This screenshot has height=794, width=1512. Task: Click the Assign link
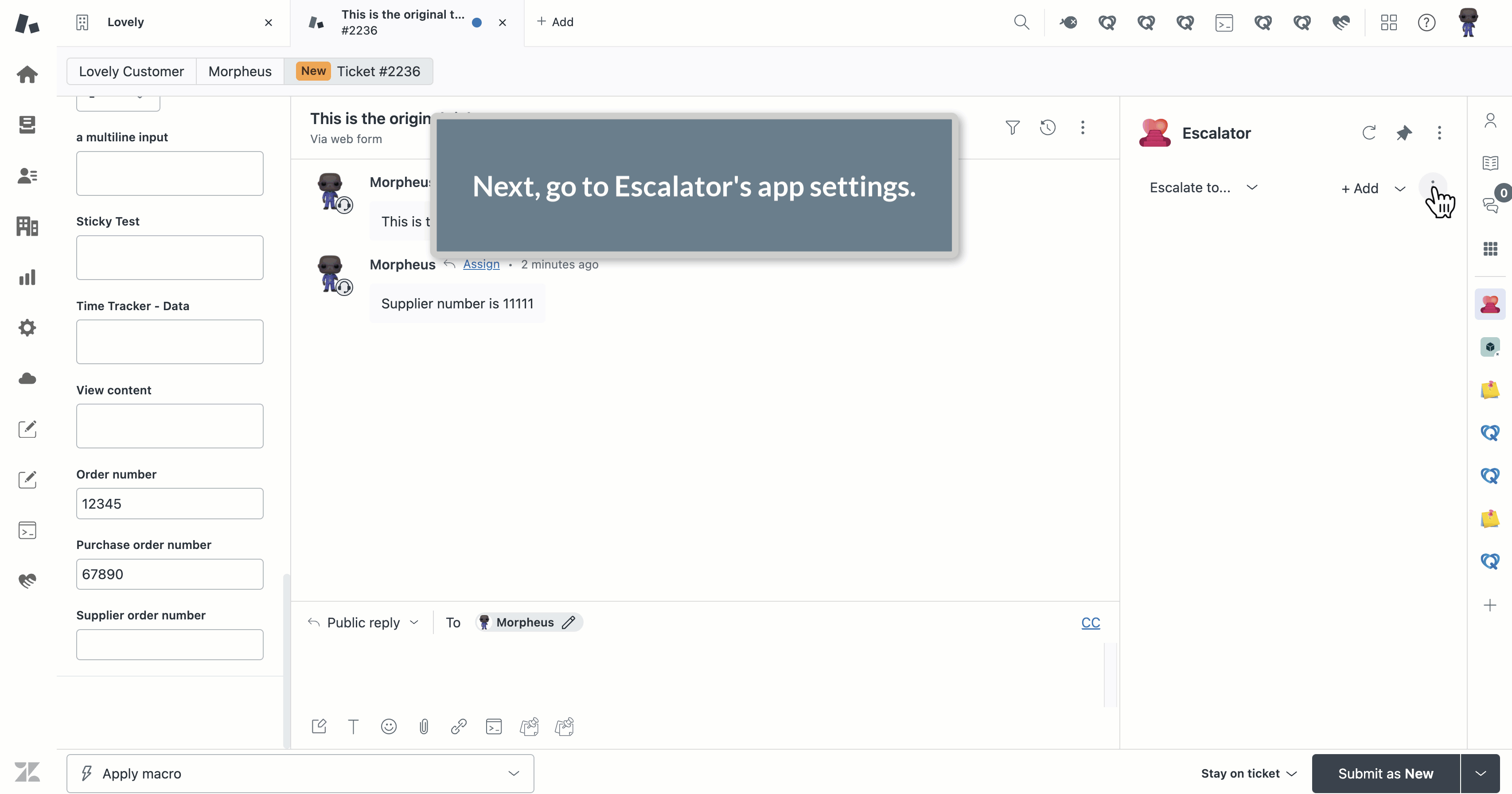pyautogui.click(x=481, y=264)
